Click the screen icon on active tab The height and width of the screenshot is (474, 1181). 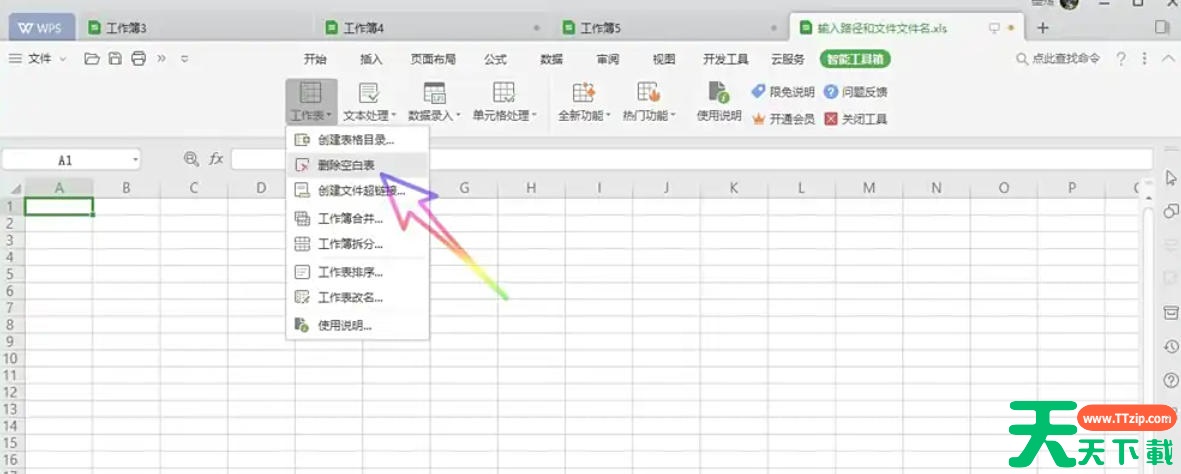coord(994,29)
